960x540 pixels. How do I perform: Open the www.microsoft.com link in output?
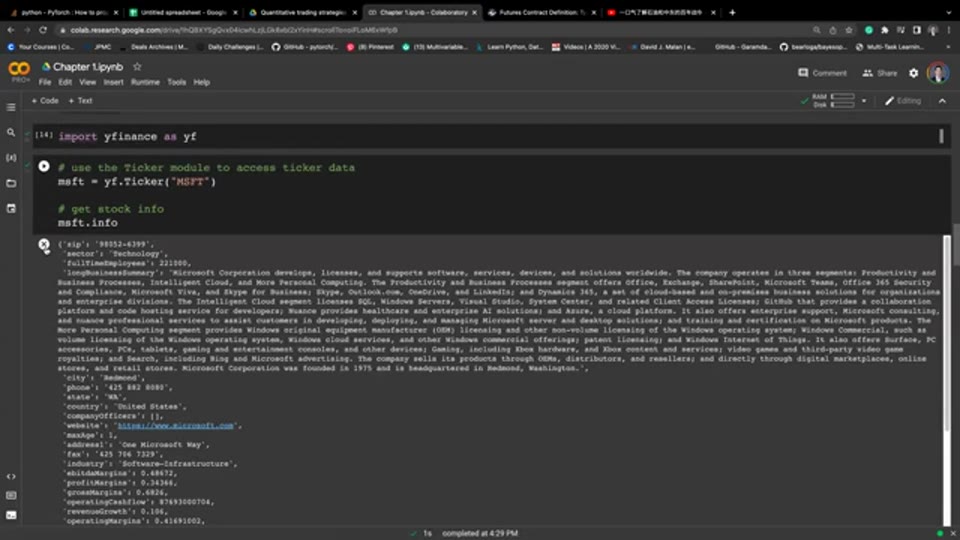(x=175, y=426)
